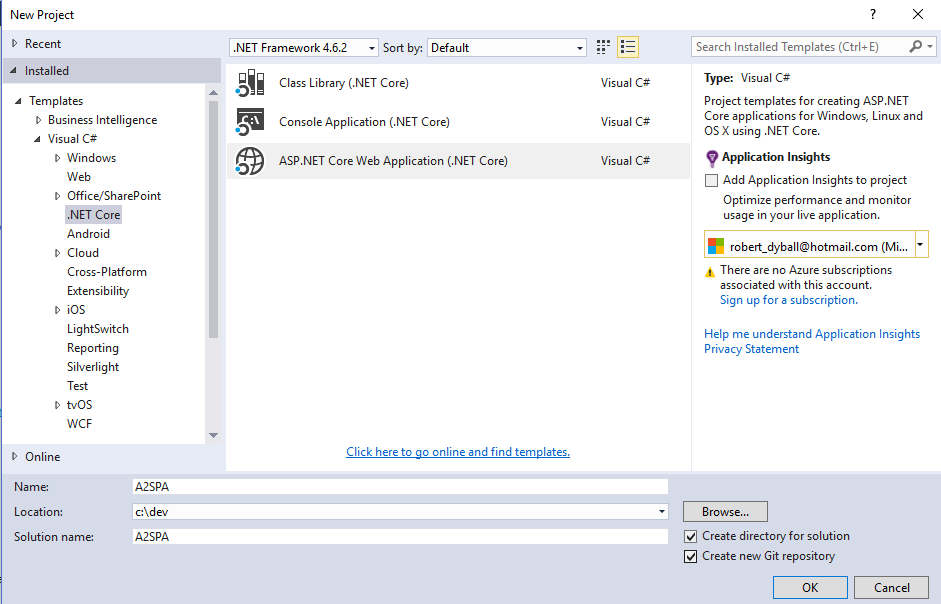Expand the Online section
The height and width of the screenshot is (604, 941).
coord(14,456)
